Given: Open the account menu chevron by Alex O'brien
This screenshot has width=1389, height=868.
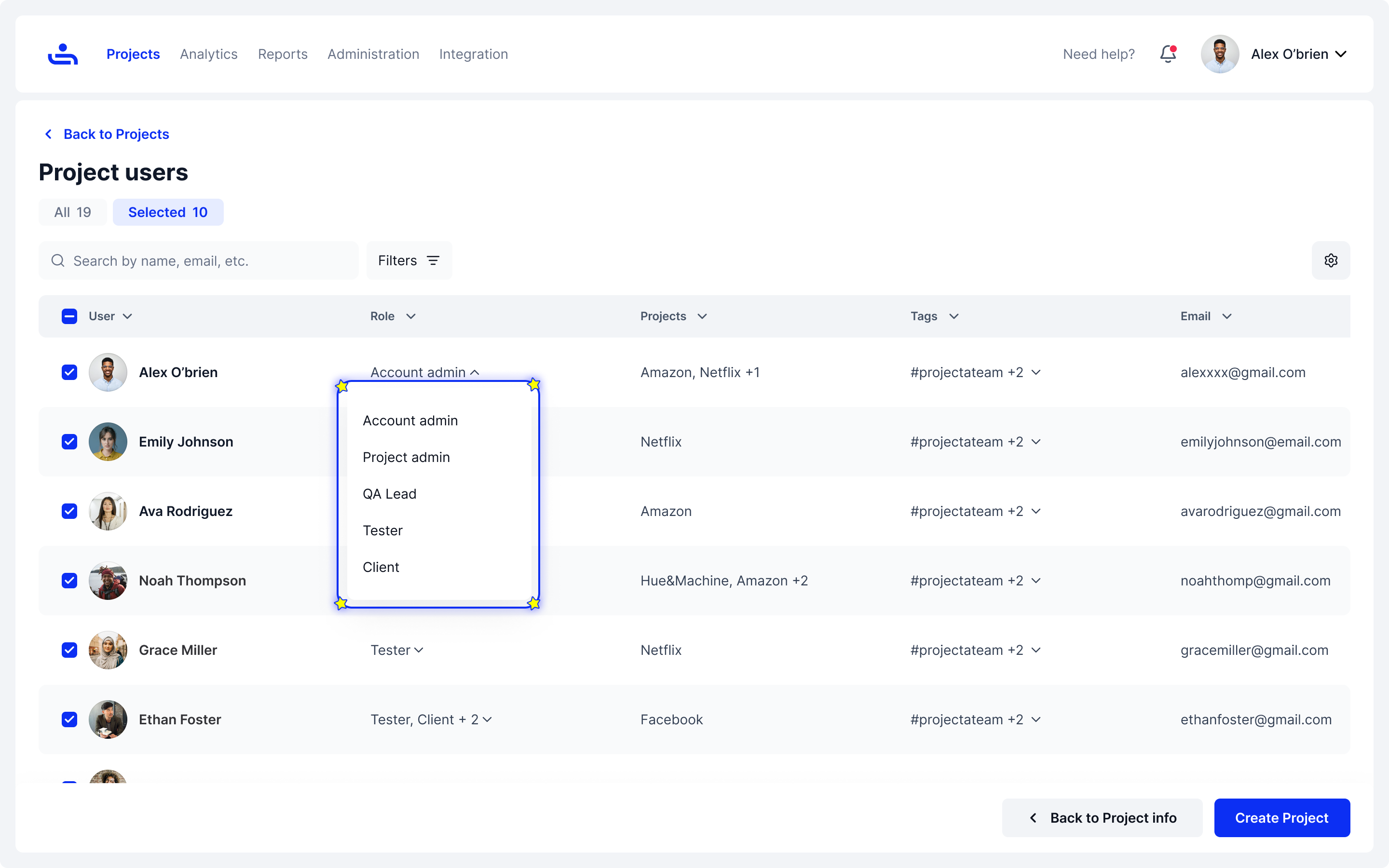Looking at the screenshot, I should pos(1341,54).
